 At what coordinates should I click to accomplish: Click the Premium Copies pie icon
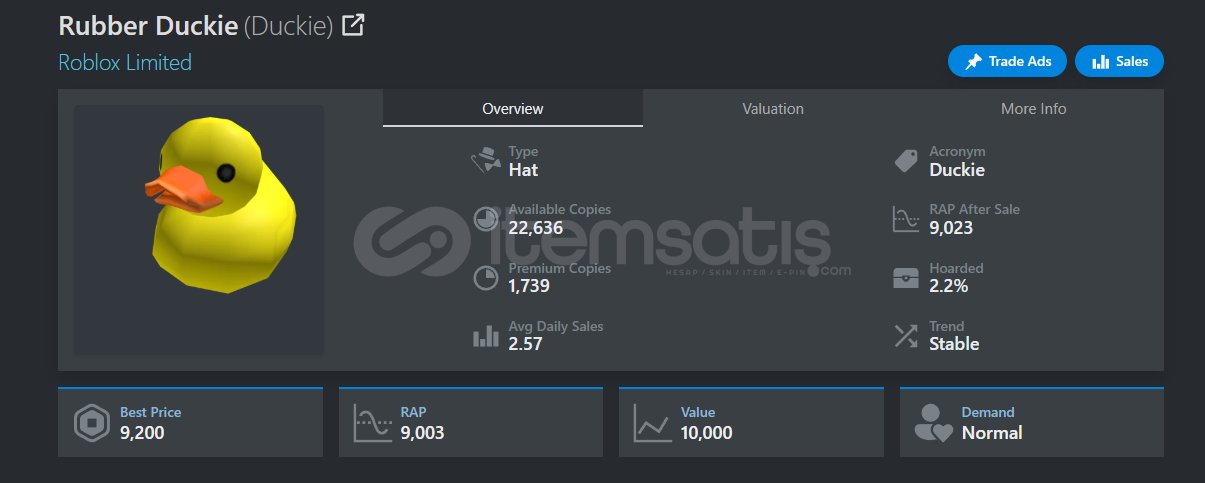point(486,277)
